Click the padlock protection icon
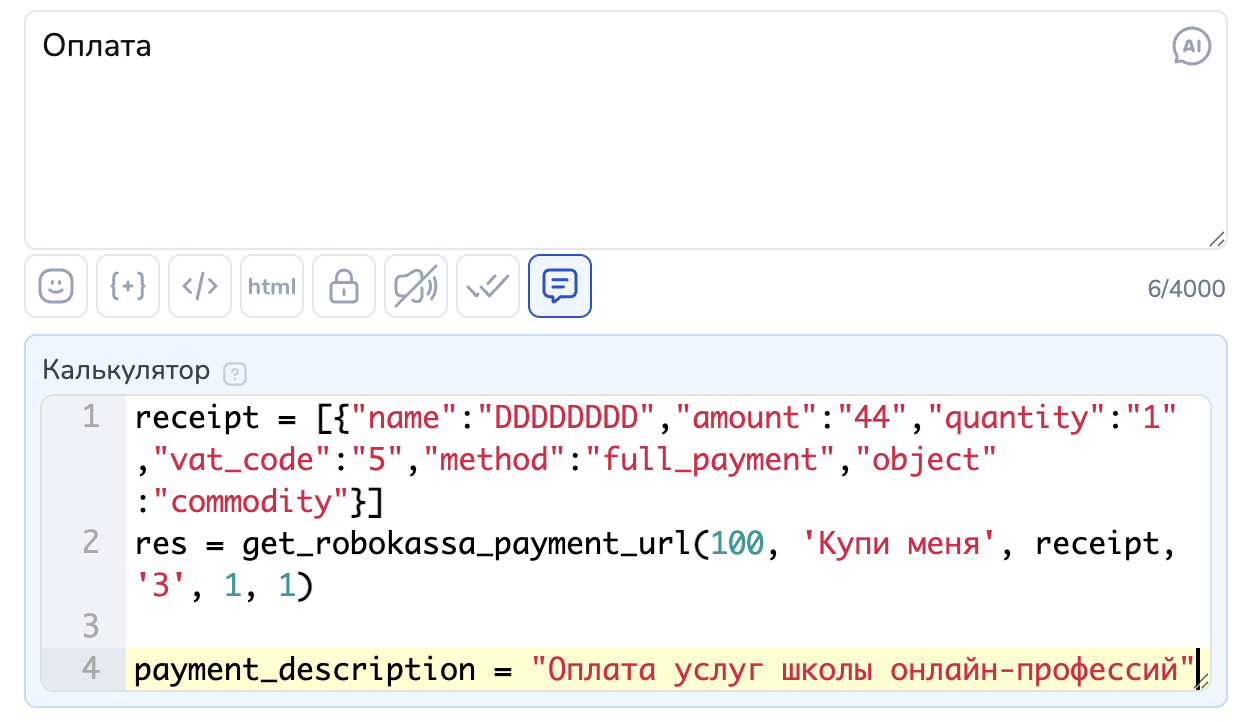 click(x=344, y=286)
